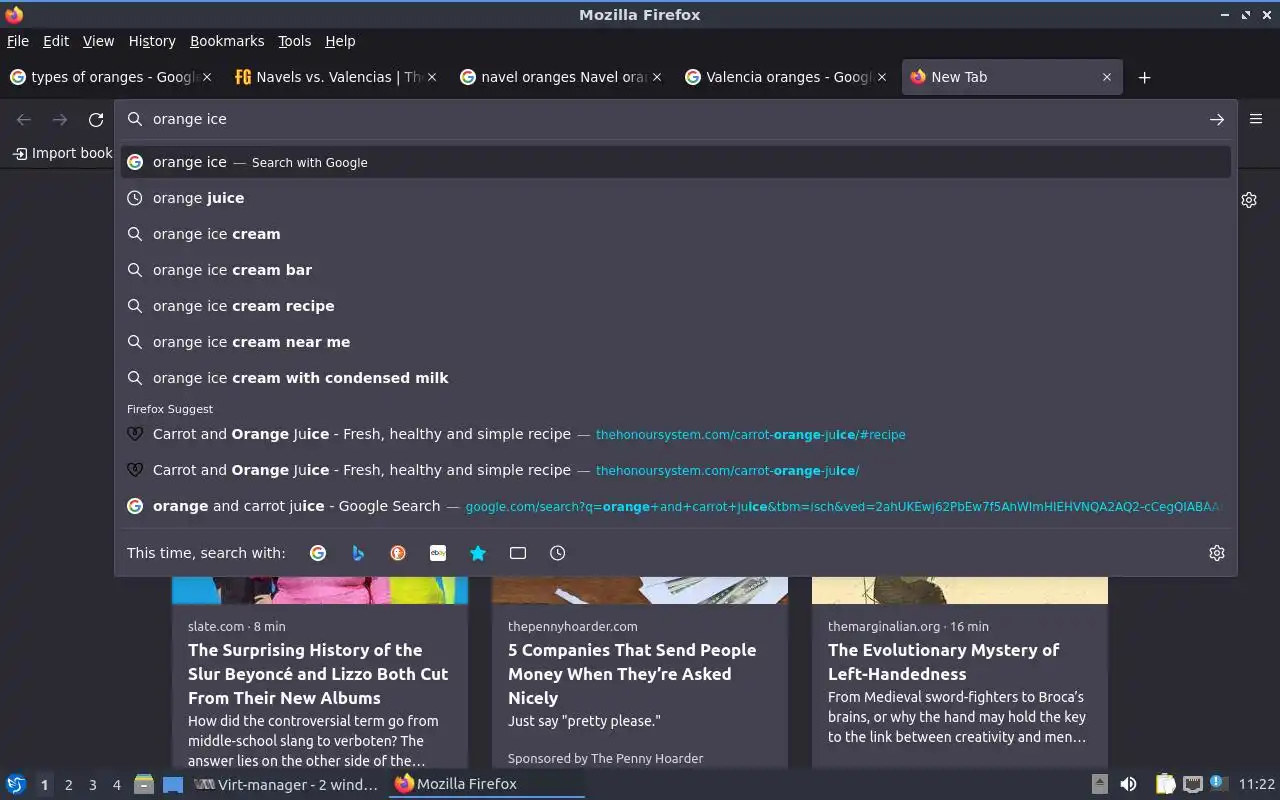1280x800 pixels.
Task: Search this time with Bing icon
Action: pos(358,553)
